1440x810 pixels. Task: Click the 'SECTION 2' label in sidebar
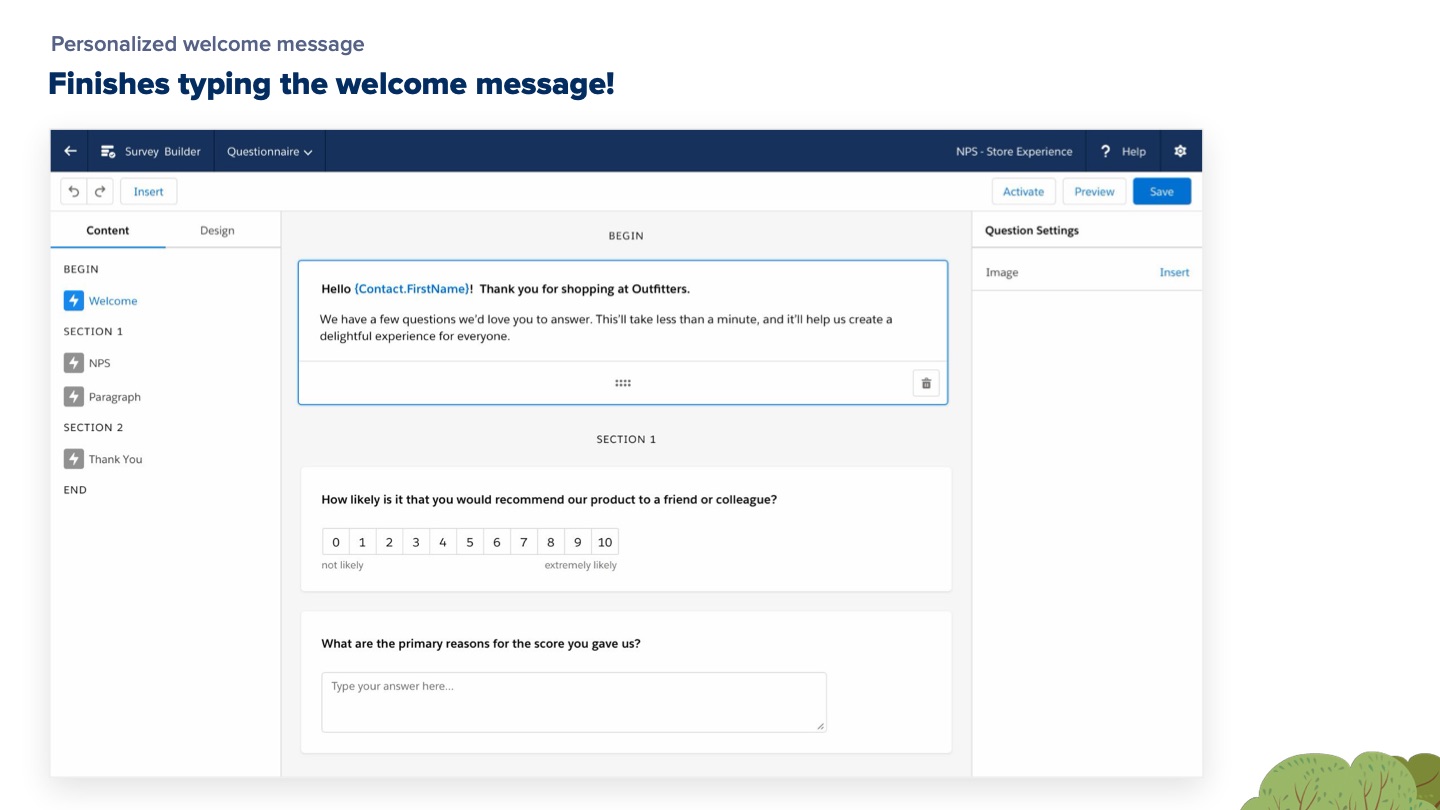(93, 427)
